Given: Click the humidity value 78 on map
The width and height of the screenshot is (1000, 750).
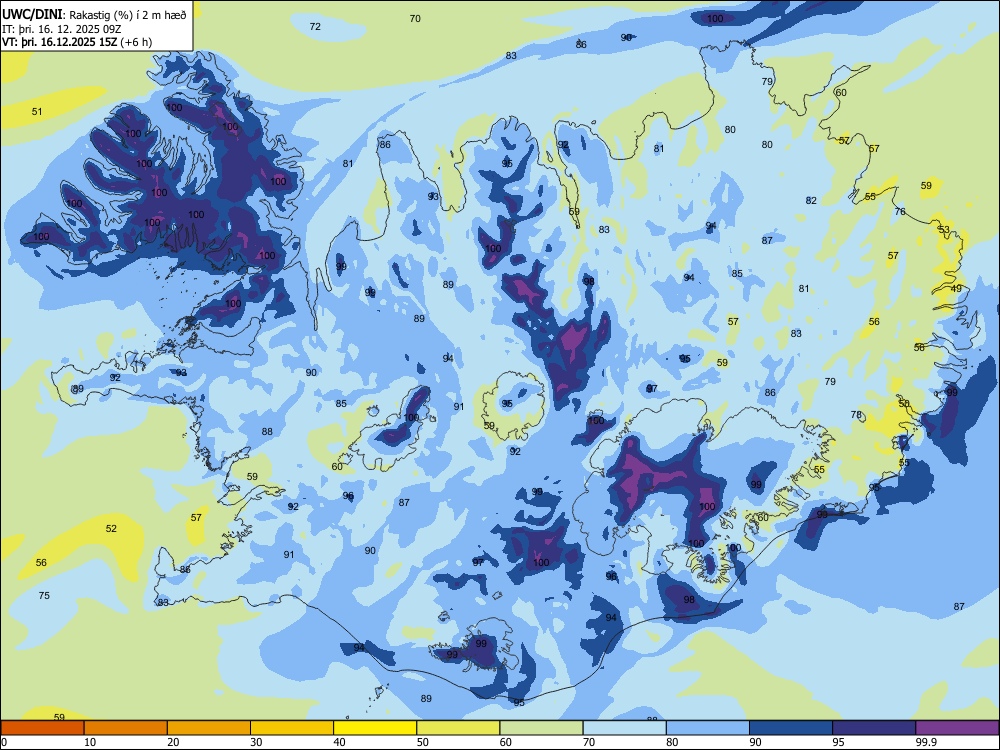Looking at the screenshot, I should (857, 415).
